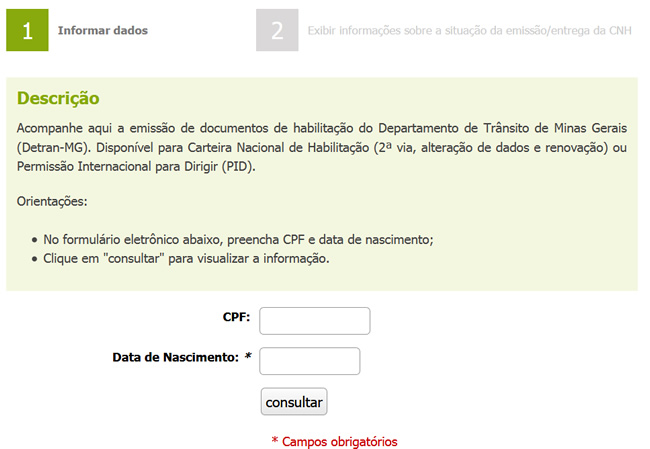This screenshot has height=449, width=650.
Task: Click the asterisk beside Data de Nascimento
Action: (x=248, y=357)
